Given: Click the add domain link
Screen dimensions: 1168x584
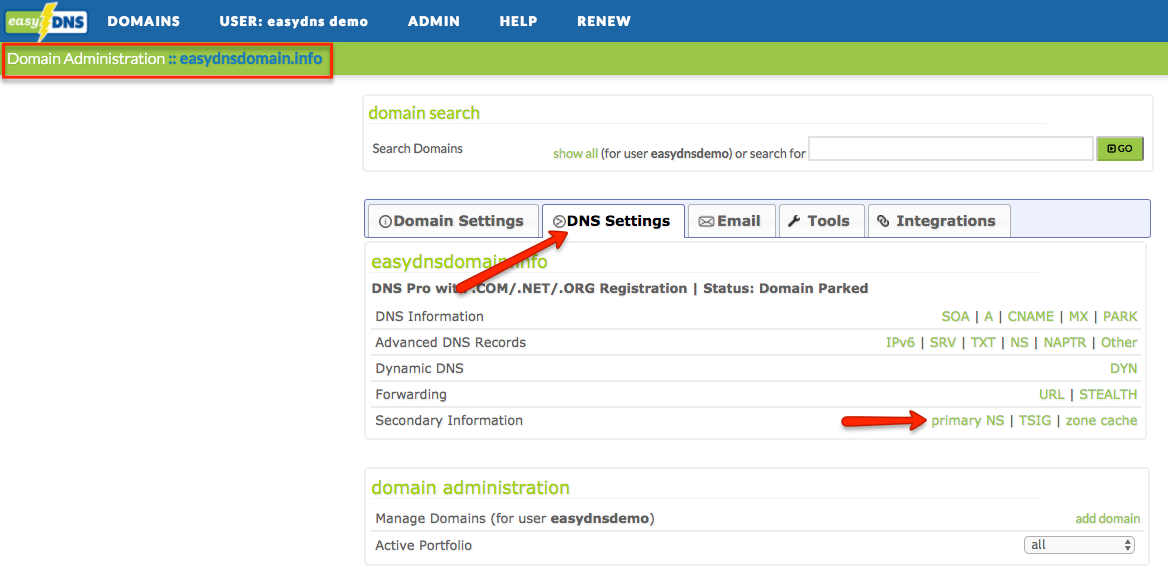Looking at the screenshot, I should click(1107, 518).
